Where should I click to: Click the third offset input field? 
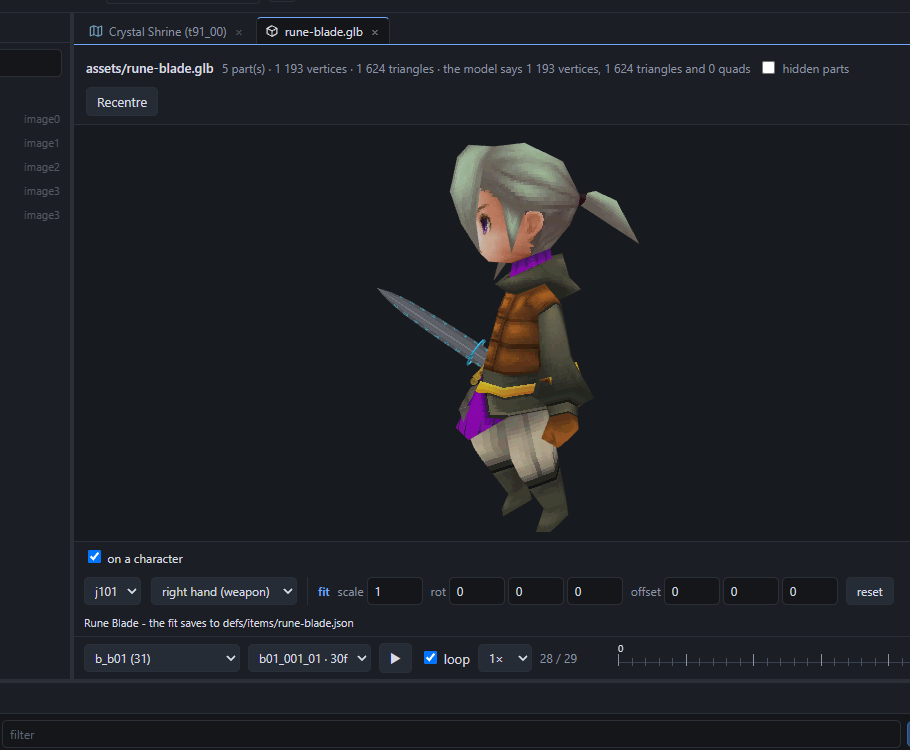click(810, 592)
